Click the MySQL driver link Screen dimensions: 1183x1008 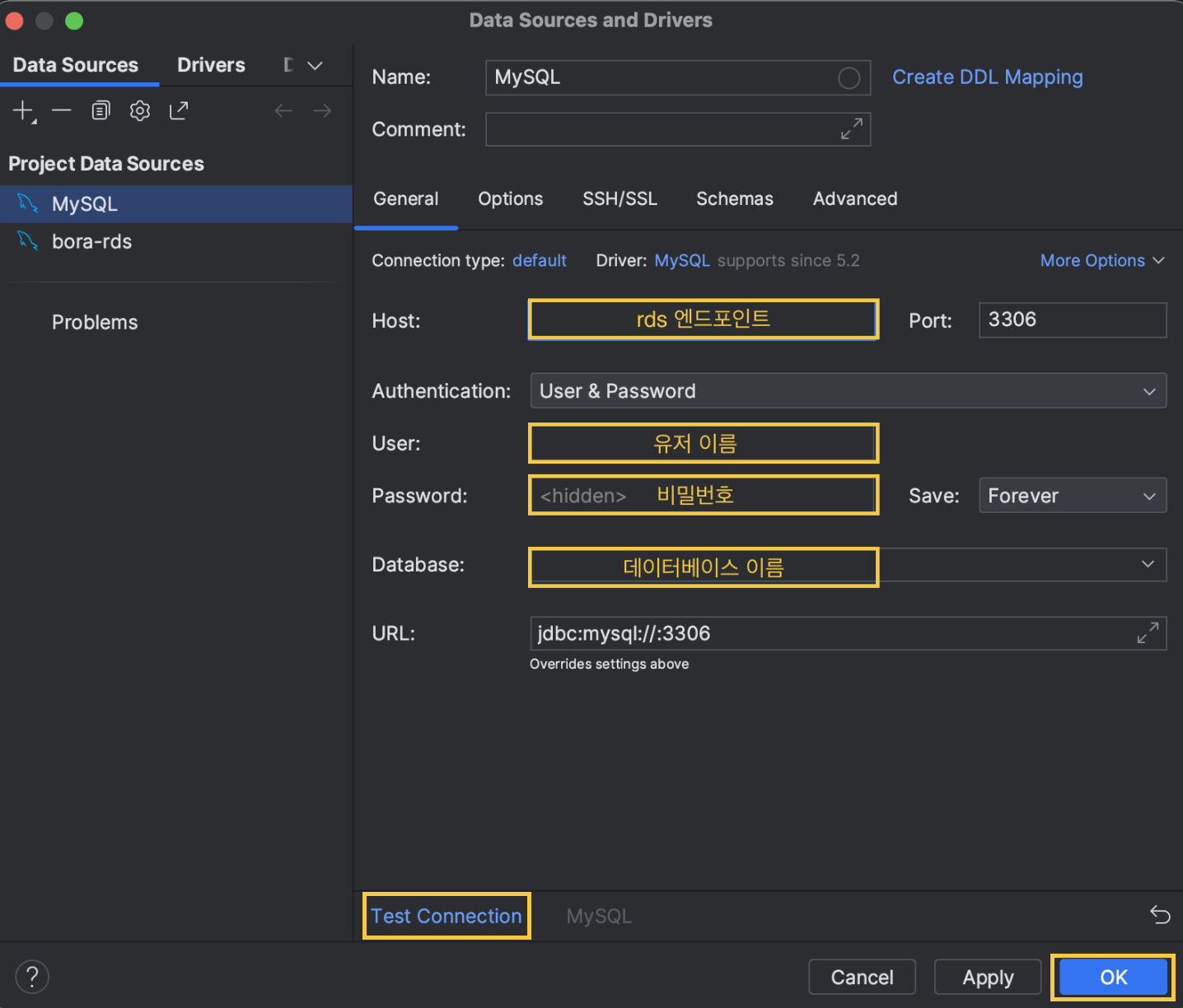[682, 260]
